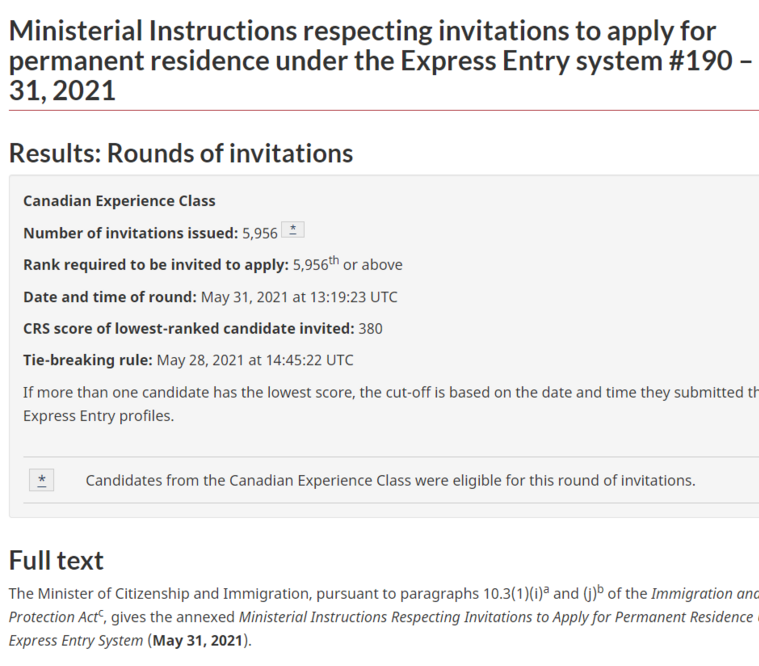
Task: Click the Rank required to be invited label
Action: [x=156, y=265]
